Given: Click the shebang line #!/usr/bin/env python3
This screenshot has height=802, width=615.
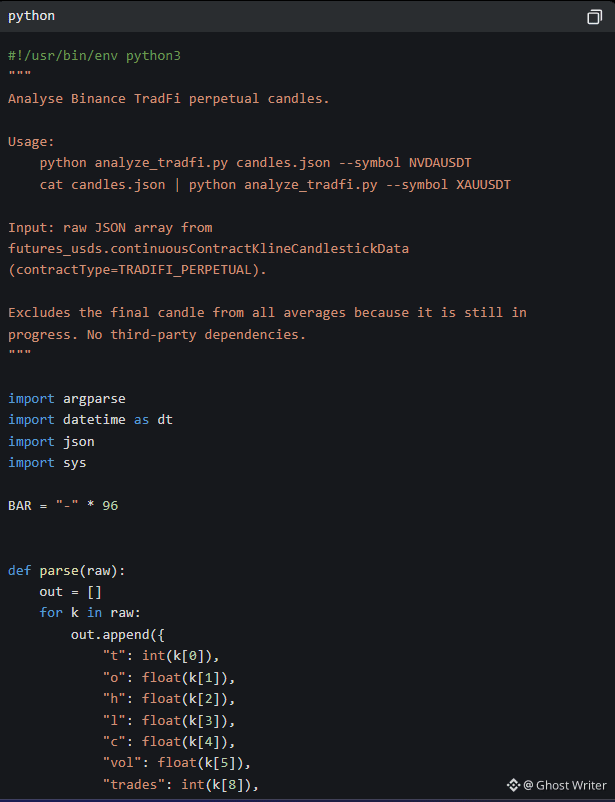Looking at the screenshot, I should point(94,55).
